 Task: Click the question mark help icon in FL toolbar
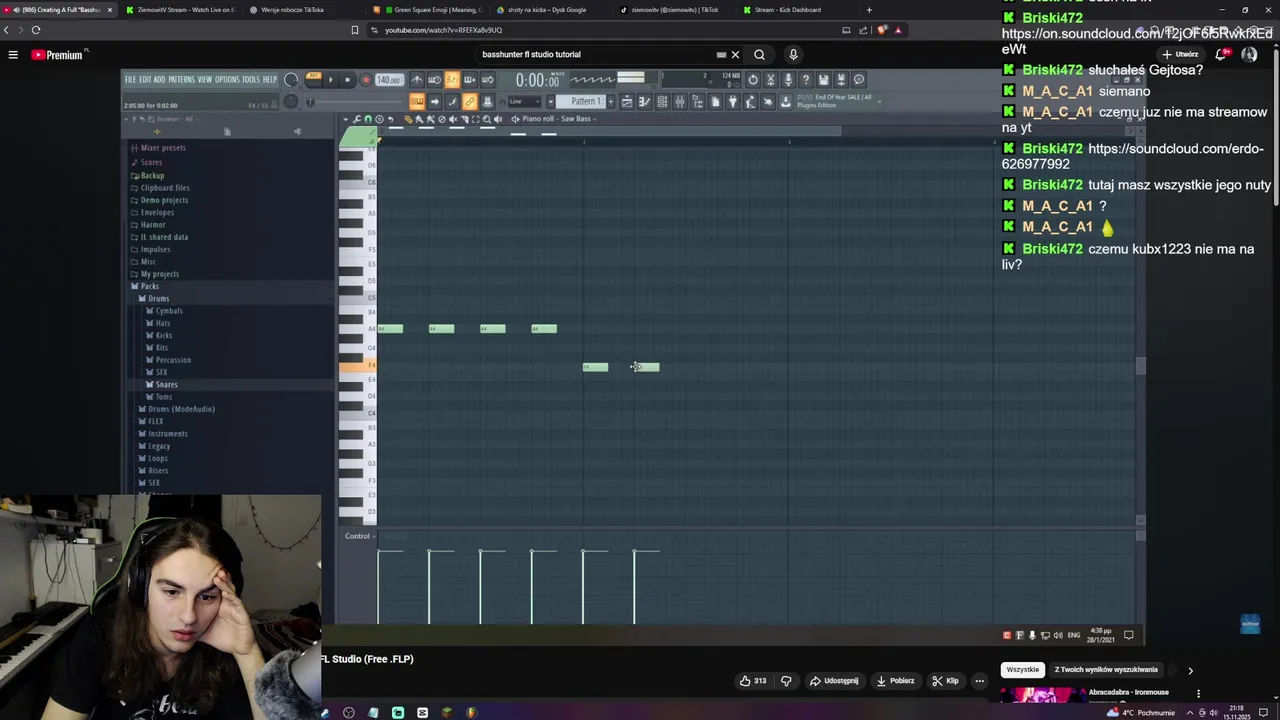(x=806, y=80)
